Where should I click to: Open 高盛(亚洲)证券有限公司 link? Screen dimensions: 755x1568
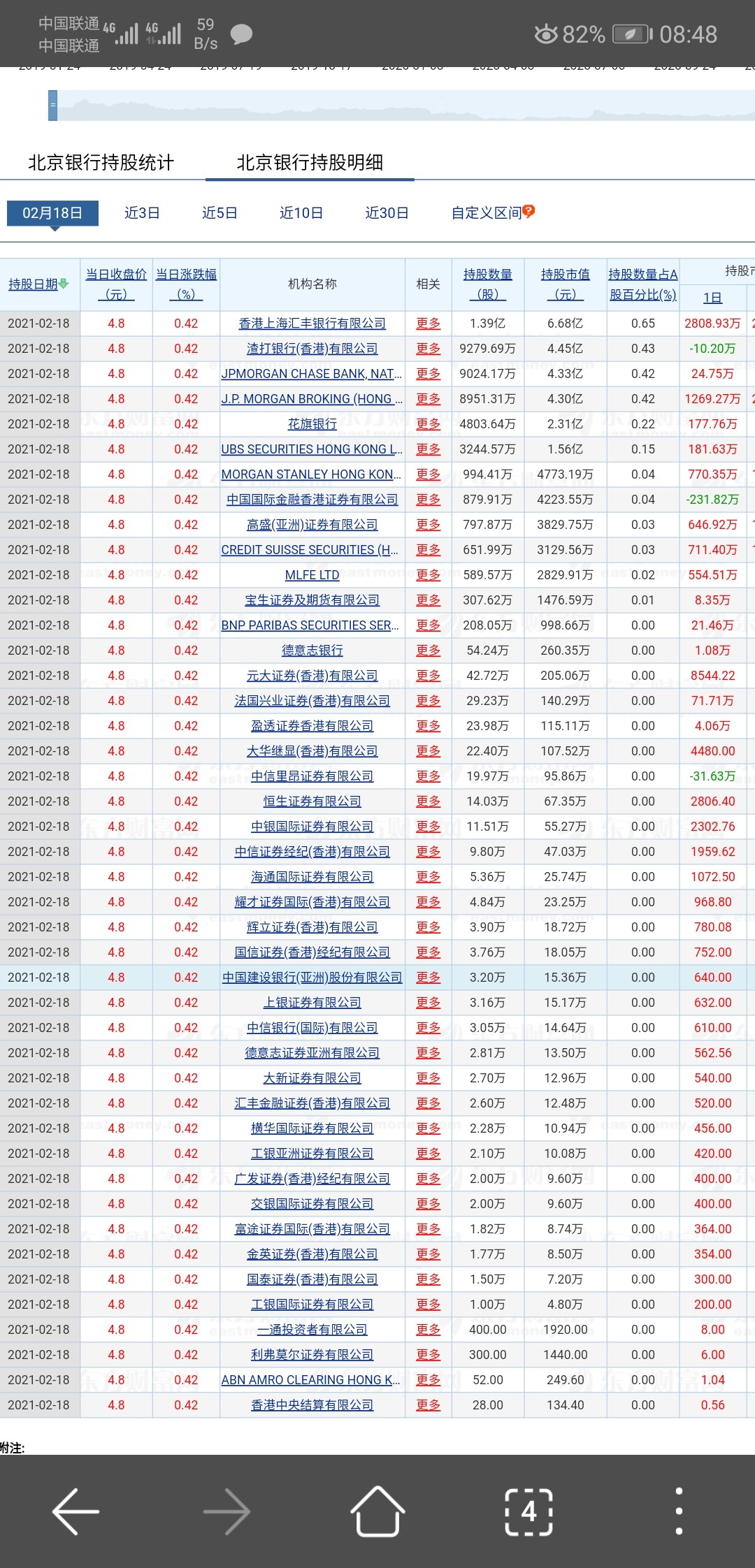click(312, 525)
